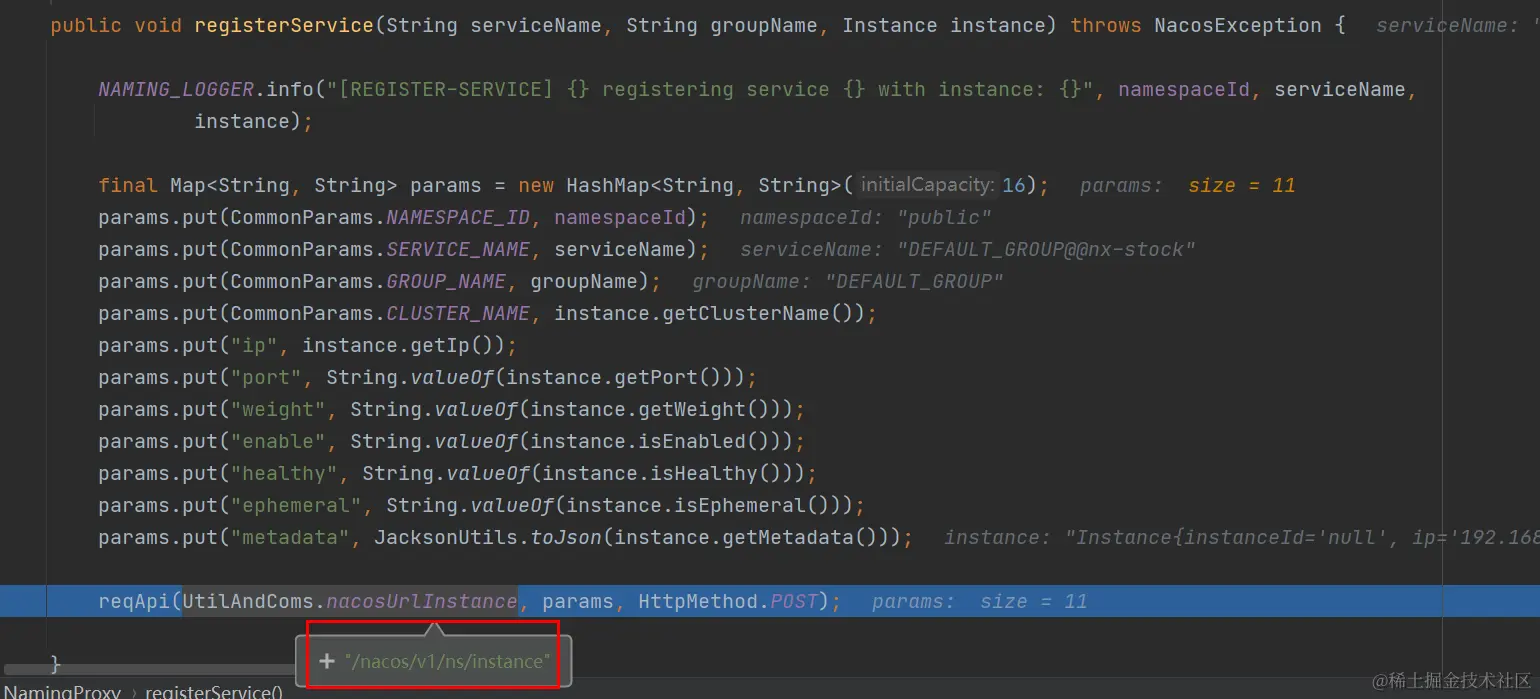
Task: Click "params: size = 11" on the highlighted line
Action: pos(979,601)
